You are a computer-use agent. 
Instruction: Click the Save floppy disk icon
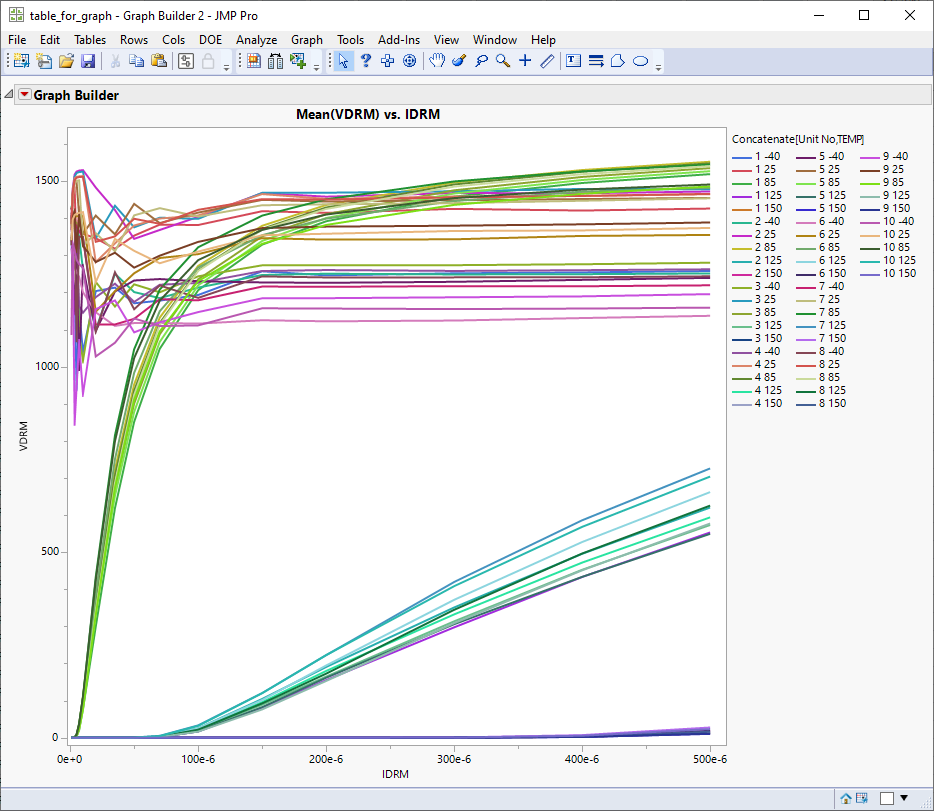click(88, 61)
